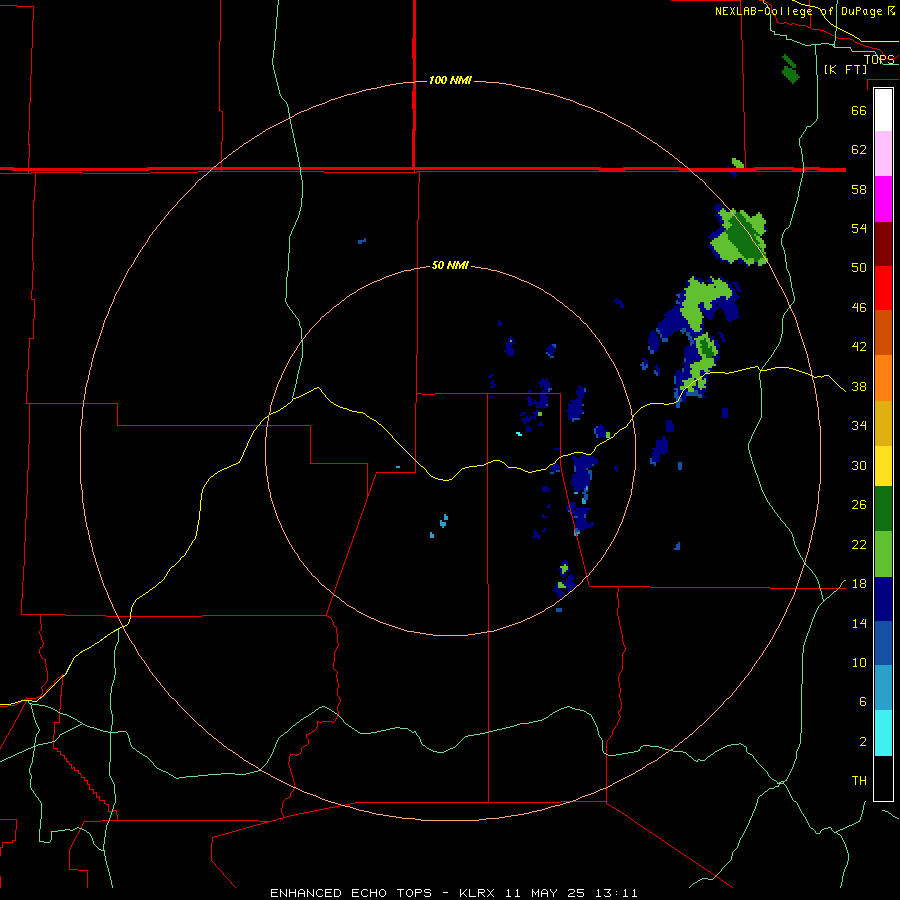The image size is (900, 900).
Task: Click the "[K FT]" units label
Action: [x=846, y=69]
